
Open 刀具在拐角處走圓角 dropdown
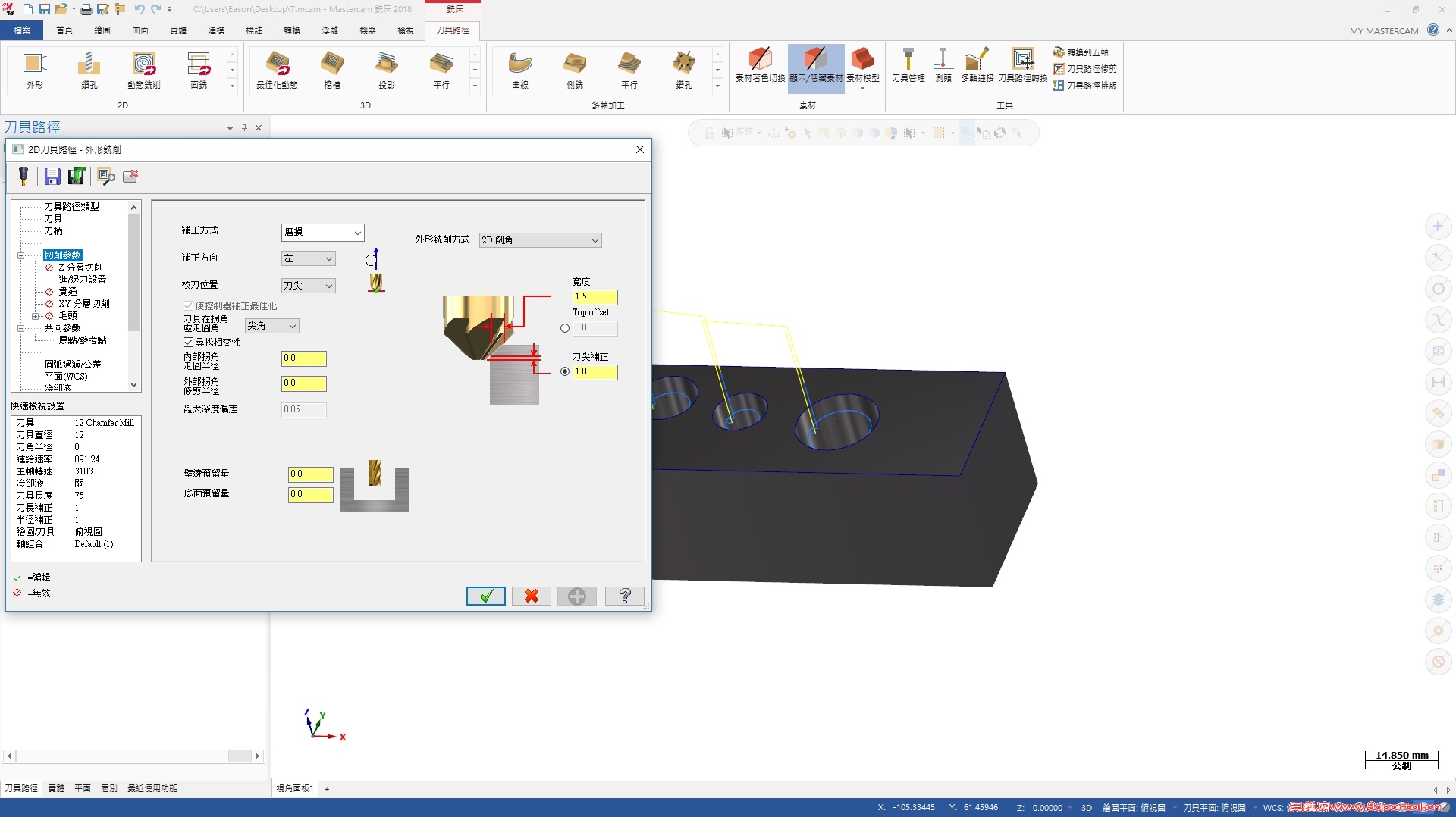point(272,326)
